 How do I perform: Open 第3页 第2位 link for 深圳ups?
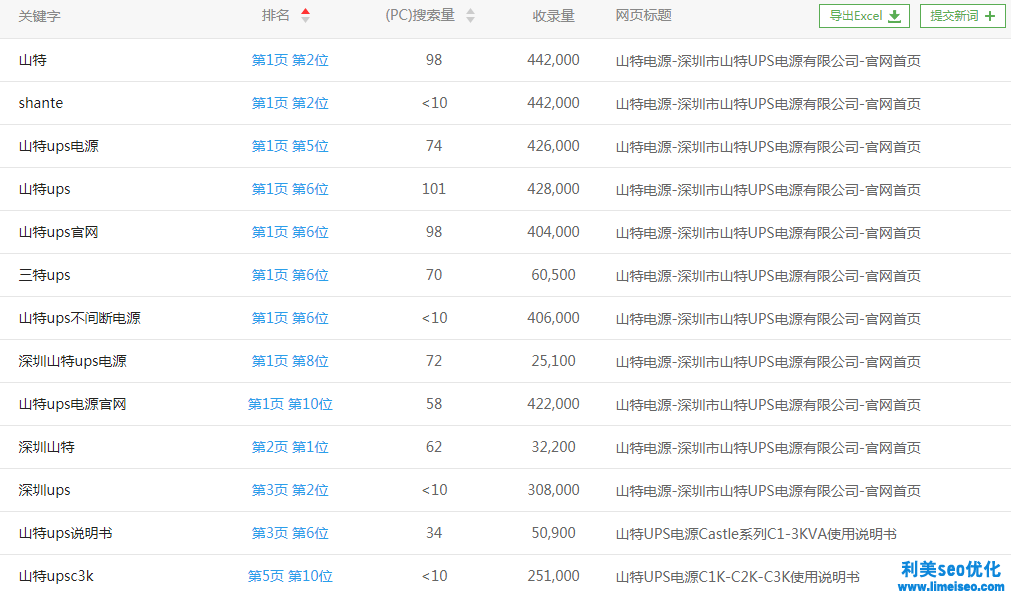(290, 490)
